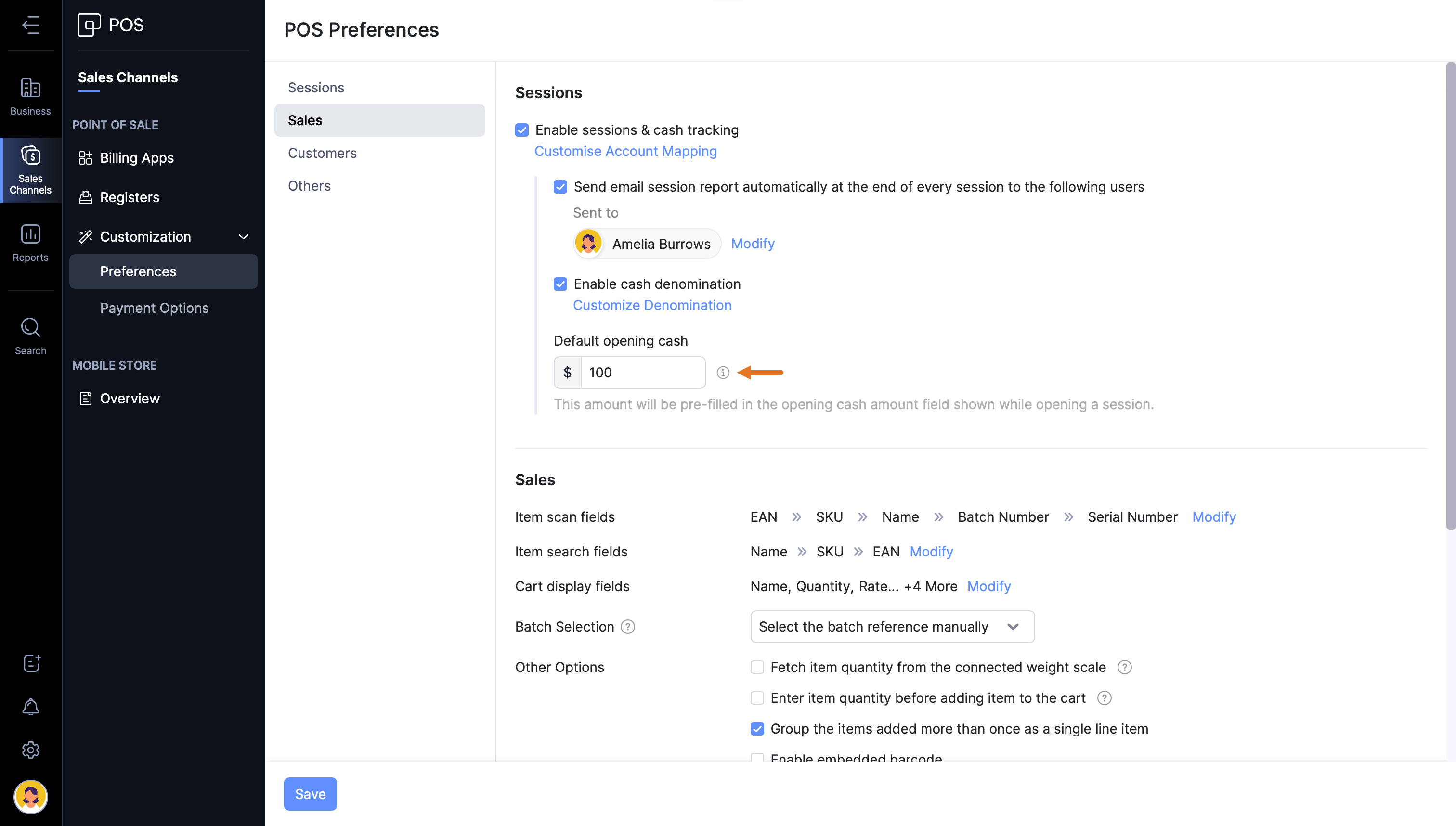
Task: Open Customise Account Mapping link
Action: [x=625, y=152]
